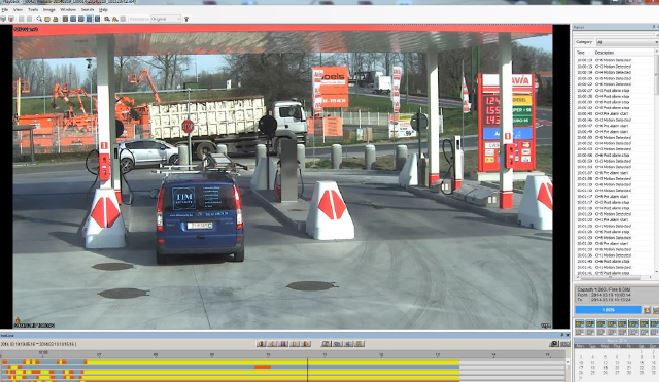Click the orange segment on timeline track
The width and height of the screenshot is (659, 382).
click(x=263, y=367)
